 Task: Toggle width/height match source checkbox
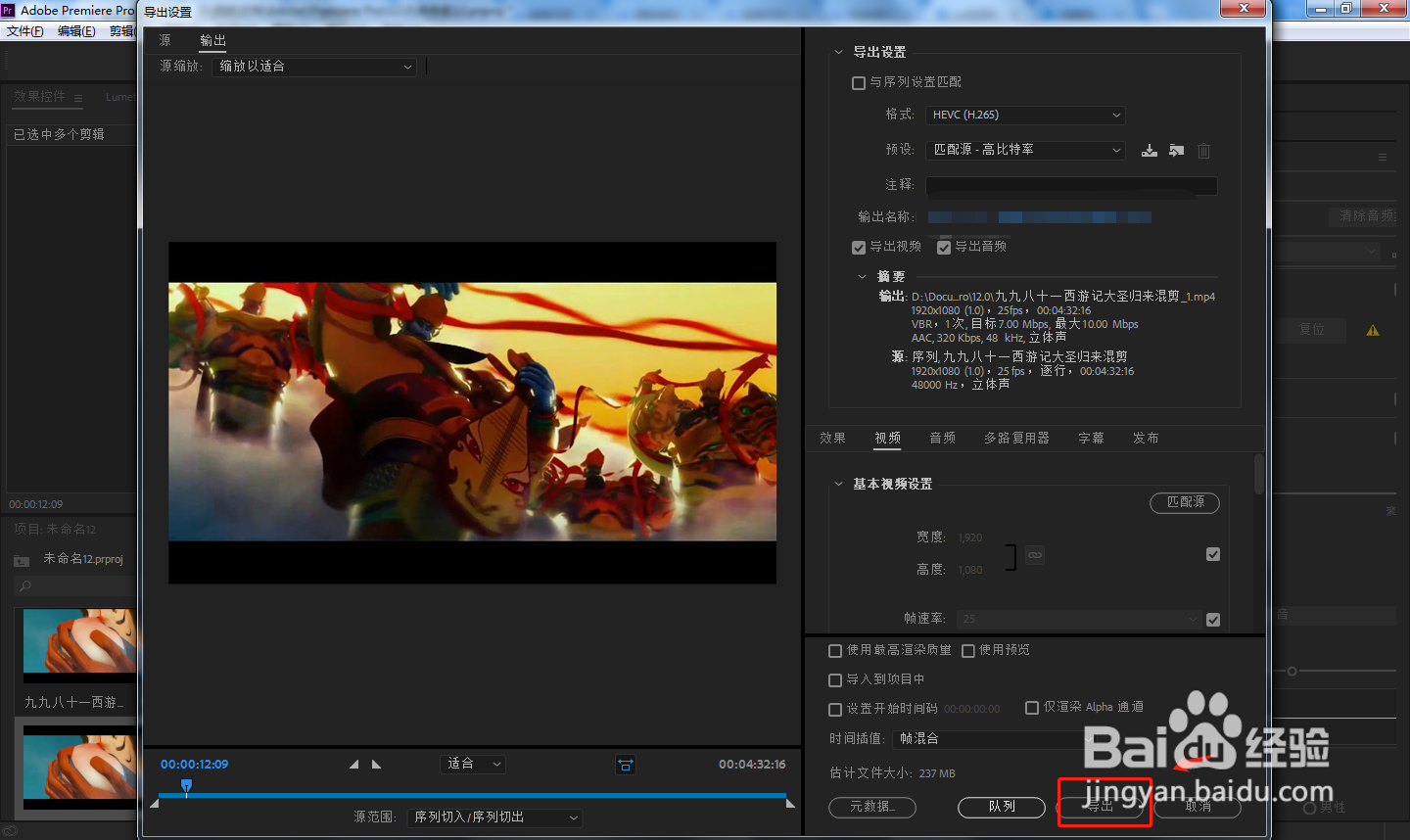[1213, 554]
